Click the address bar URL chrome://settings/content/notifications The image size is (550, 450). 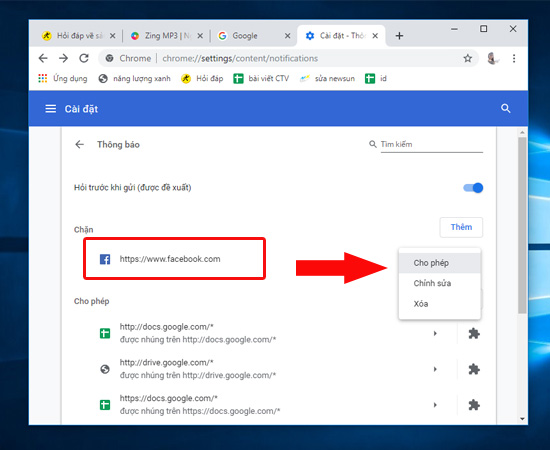coord(240,59)
